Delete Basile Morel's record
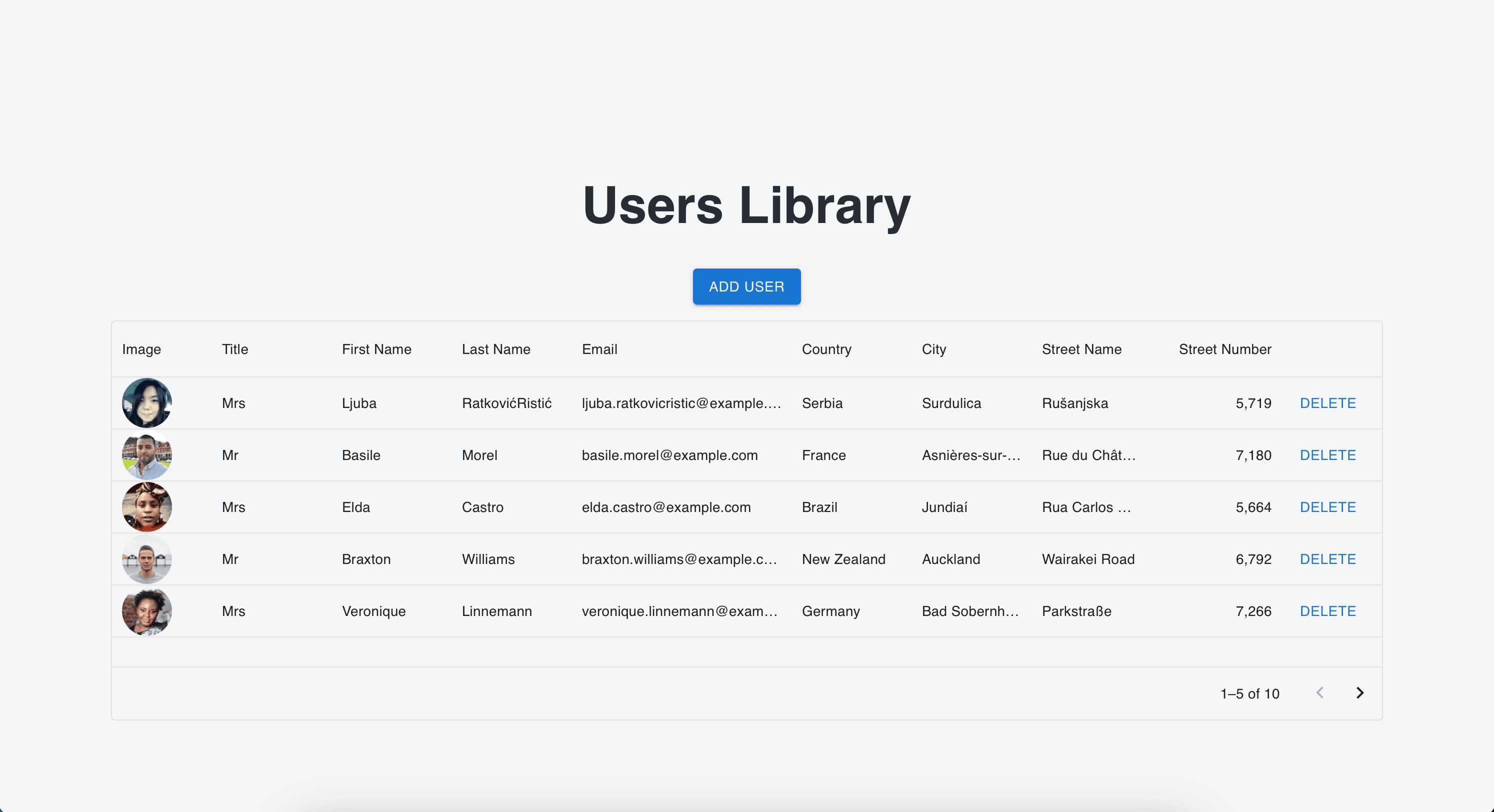 [x=1327, y=455]
